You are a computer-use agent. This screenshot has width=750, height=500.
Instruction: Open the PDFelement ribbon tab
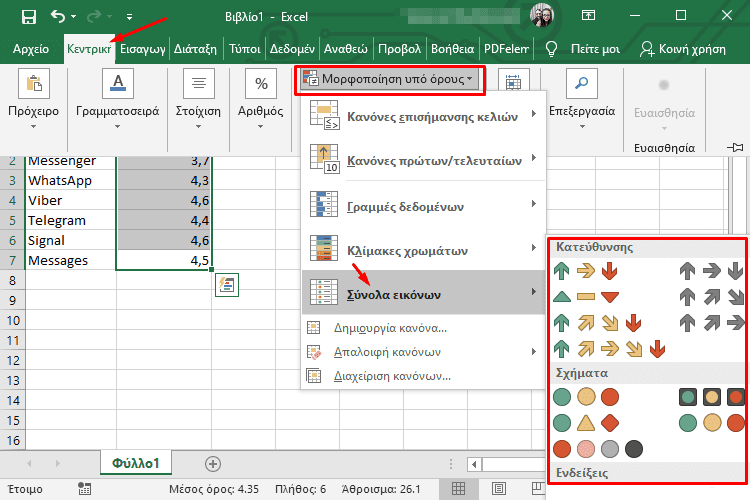506,49
